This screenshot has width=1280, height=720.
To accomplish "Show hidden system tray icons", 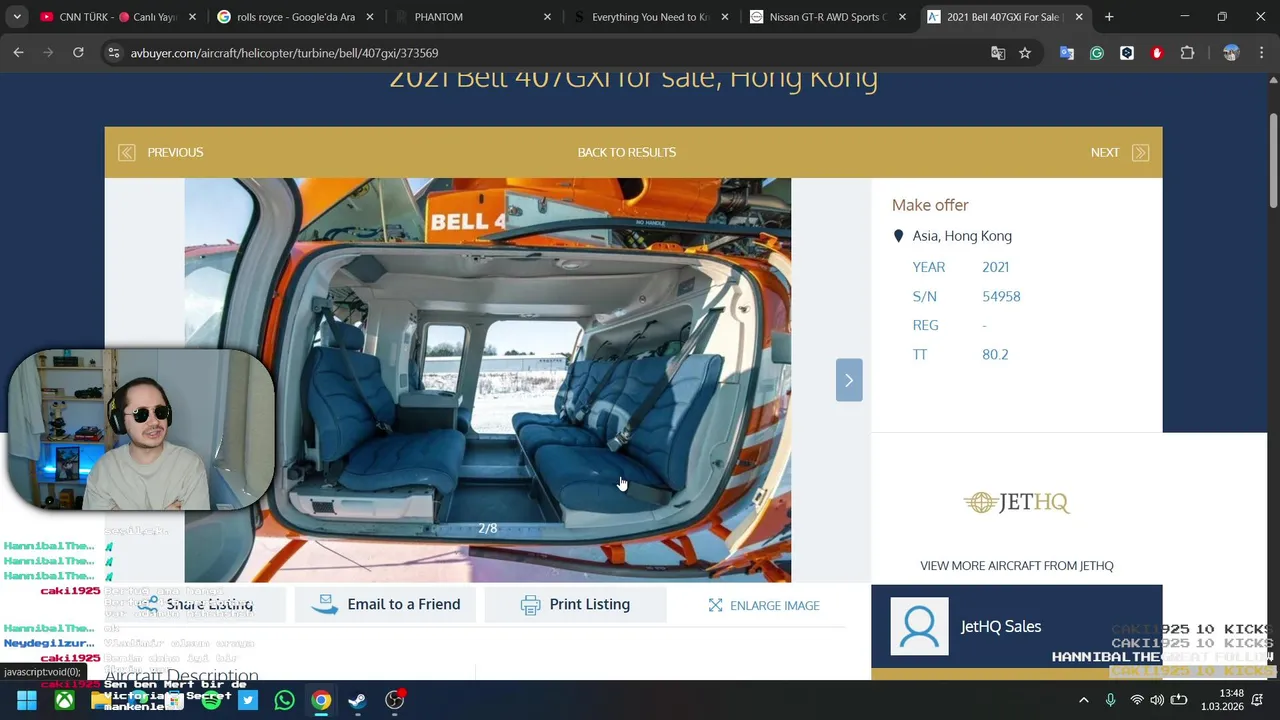I will [x=1083, y=700].
